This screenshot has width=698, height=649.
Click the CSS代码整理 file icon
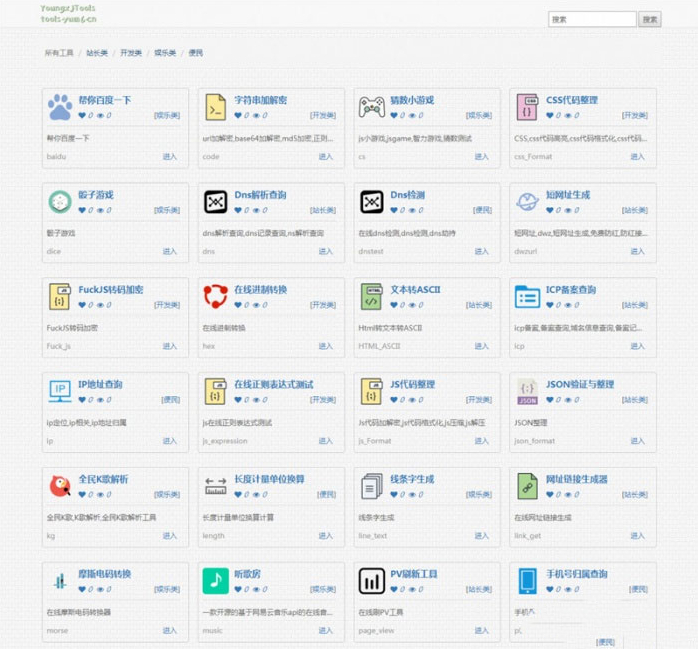[527, 107]
